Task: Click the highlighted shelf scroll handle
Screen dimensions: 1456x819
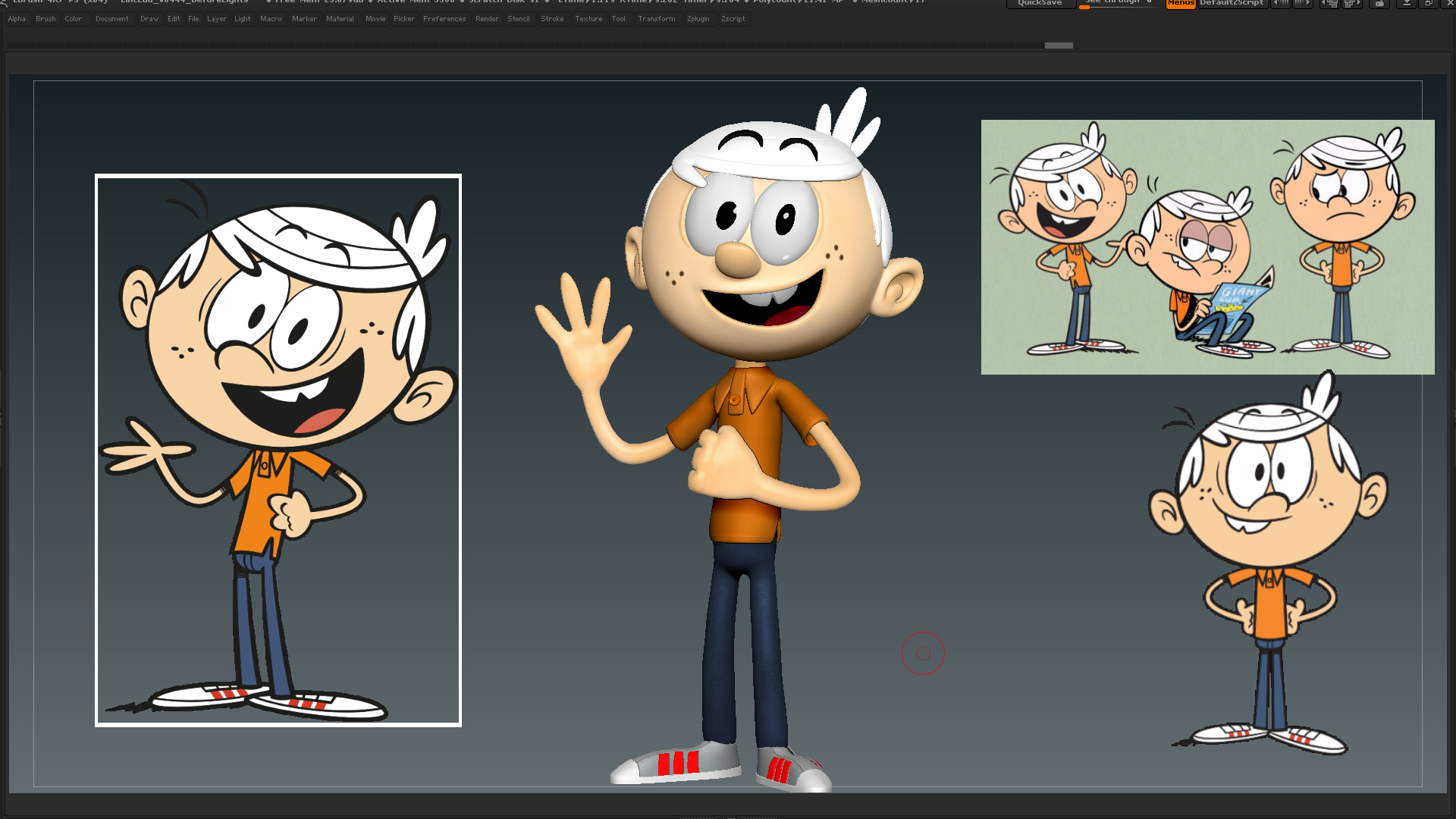Action: 1059,45
